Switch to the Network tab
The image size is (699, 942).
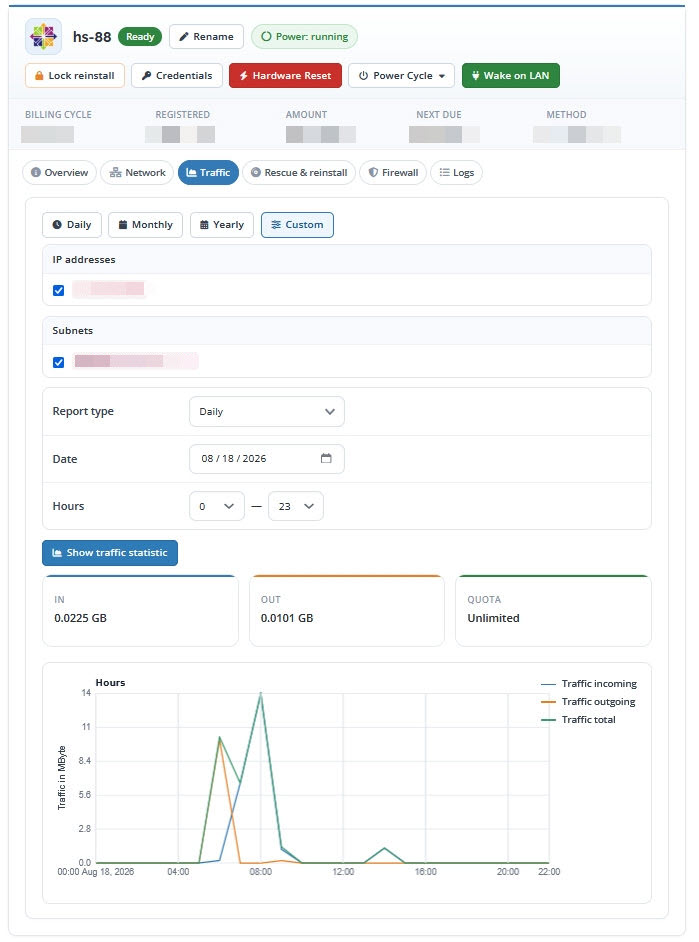pos(137,172)
